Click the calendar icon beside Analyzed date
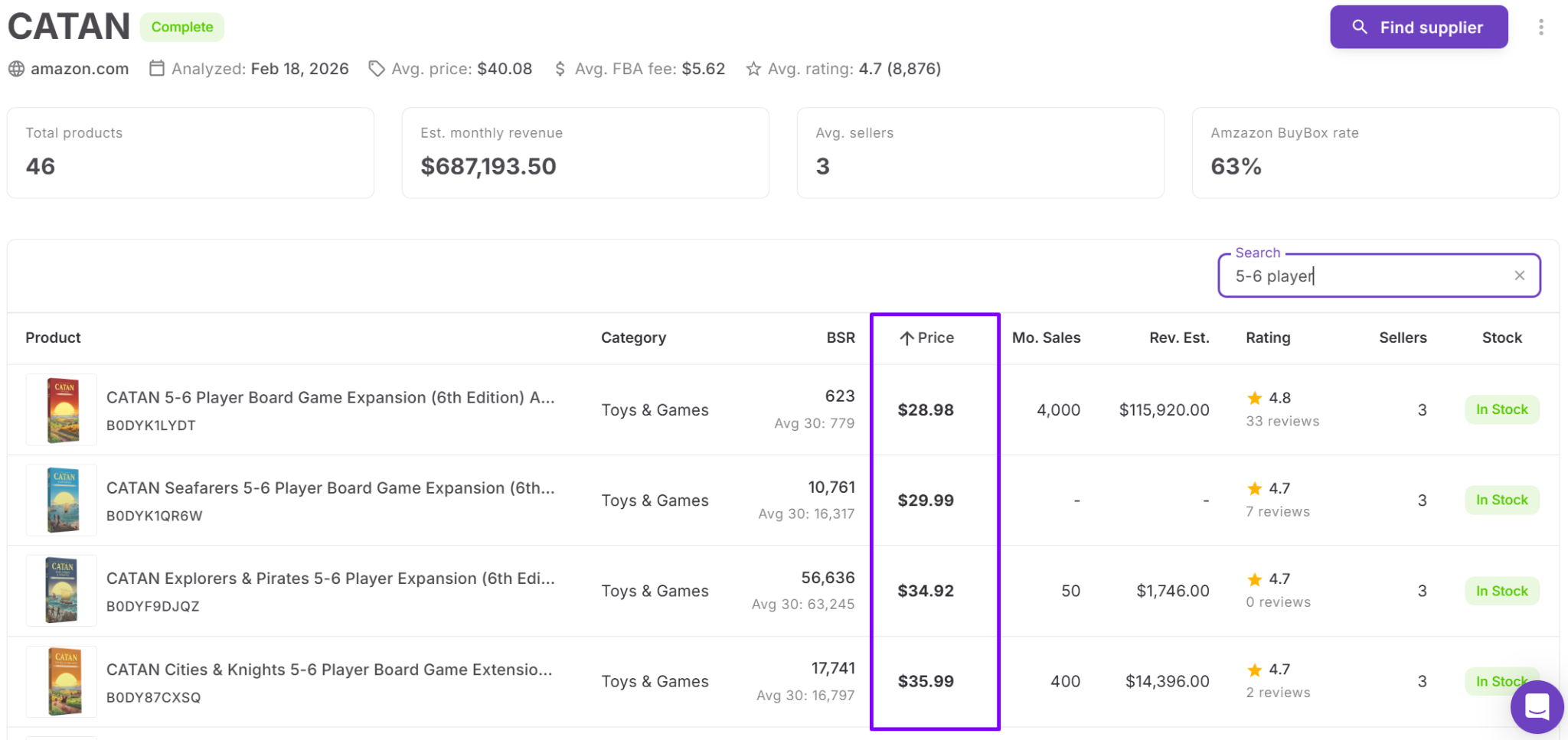This screenshot has height=740, width=1568. pyautogui.click(x=157, y=68)
